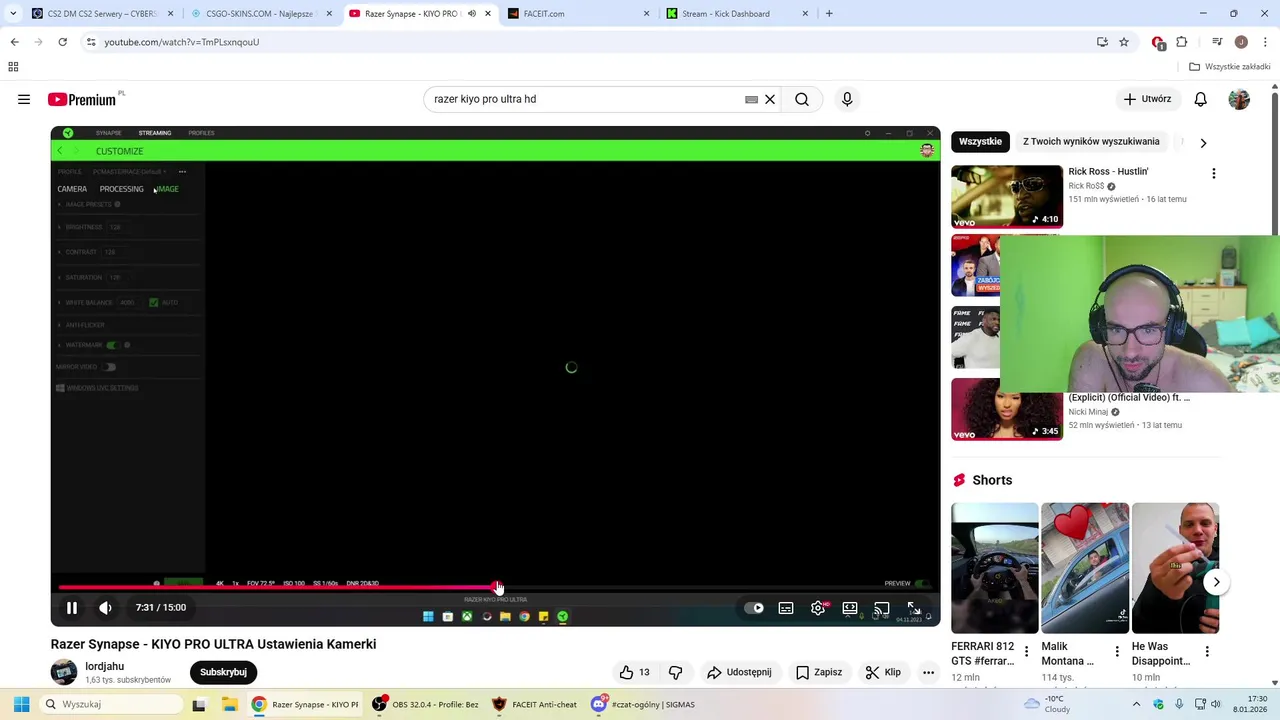1280x720 pixels.
Task: Click the address bar URL
Action: 181,42
